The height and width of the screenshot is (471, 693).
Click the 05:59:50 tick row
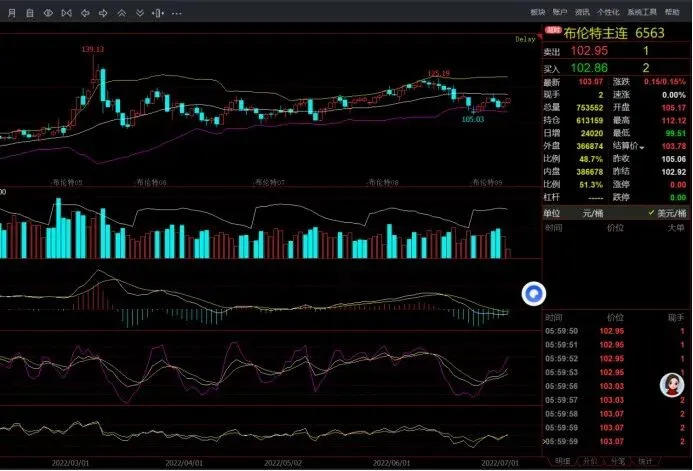(x=615, y=331)
